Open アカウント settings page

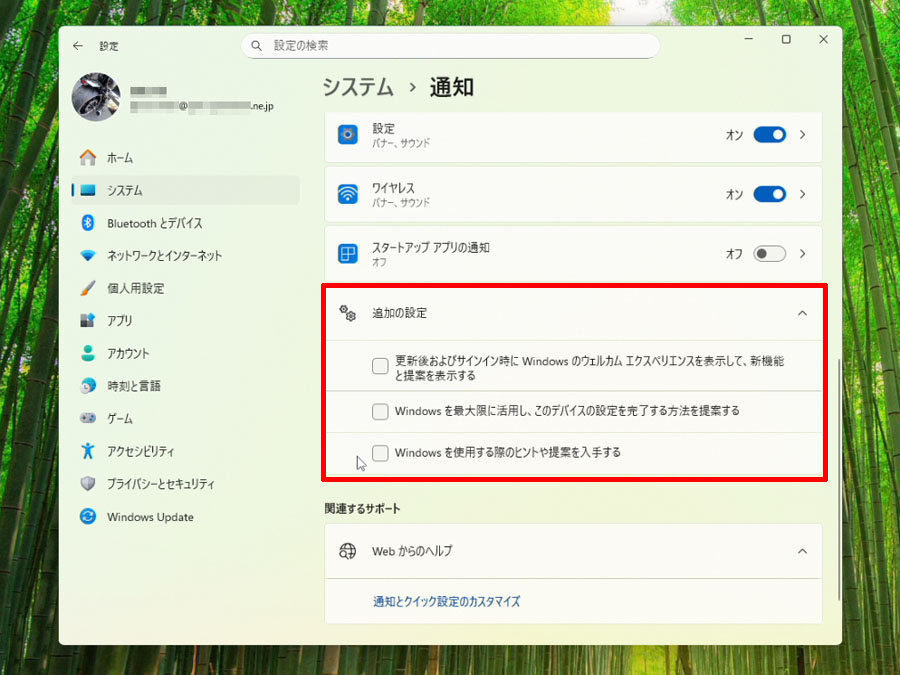pyautogui.click(x=185, y=353)
